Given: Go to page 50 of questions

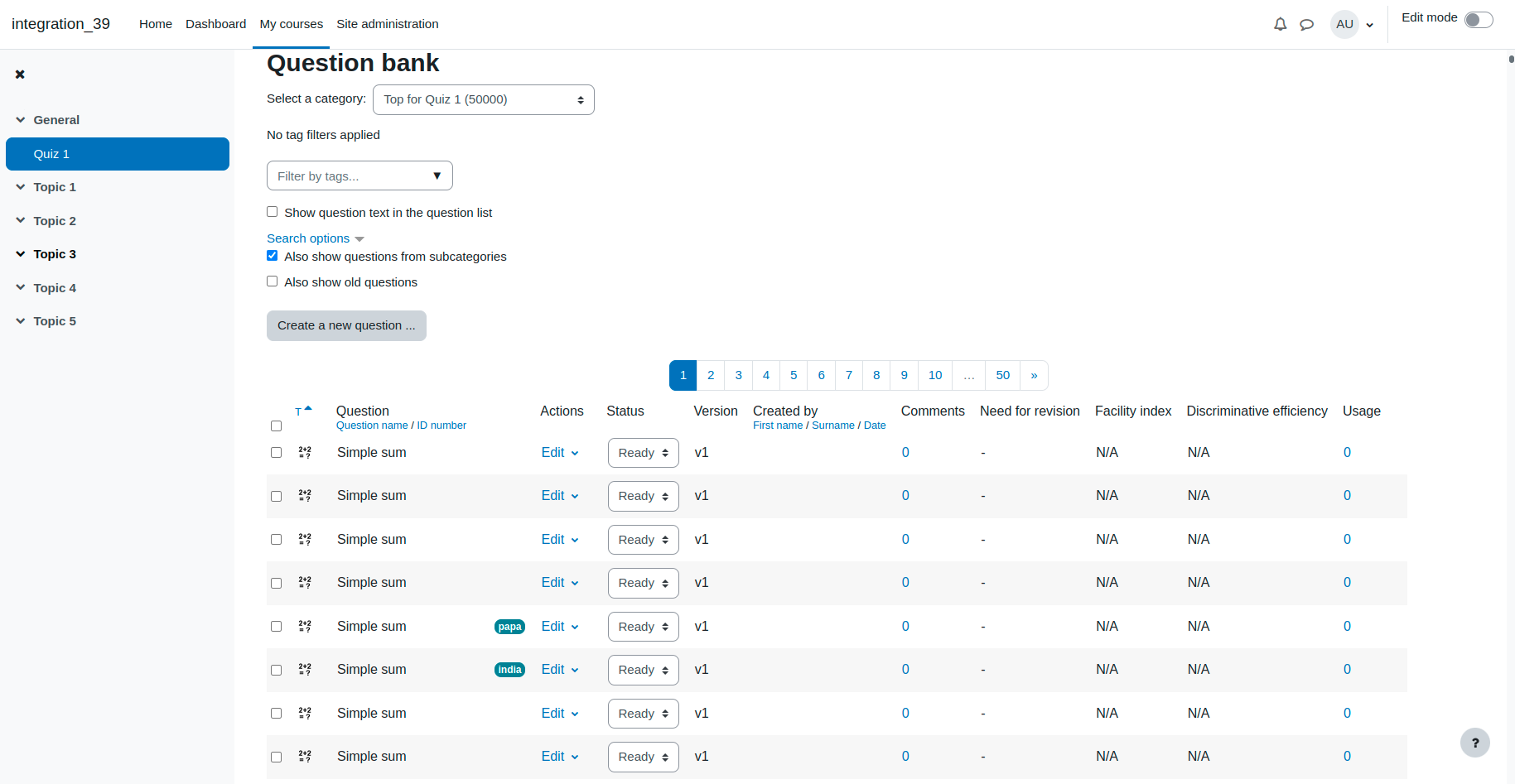Looking at the screenshot, I should click(x=1003, y=375).
